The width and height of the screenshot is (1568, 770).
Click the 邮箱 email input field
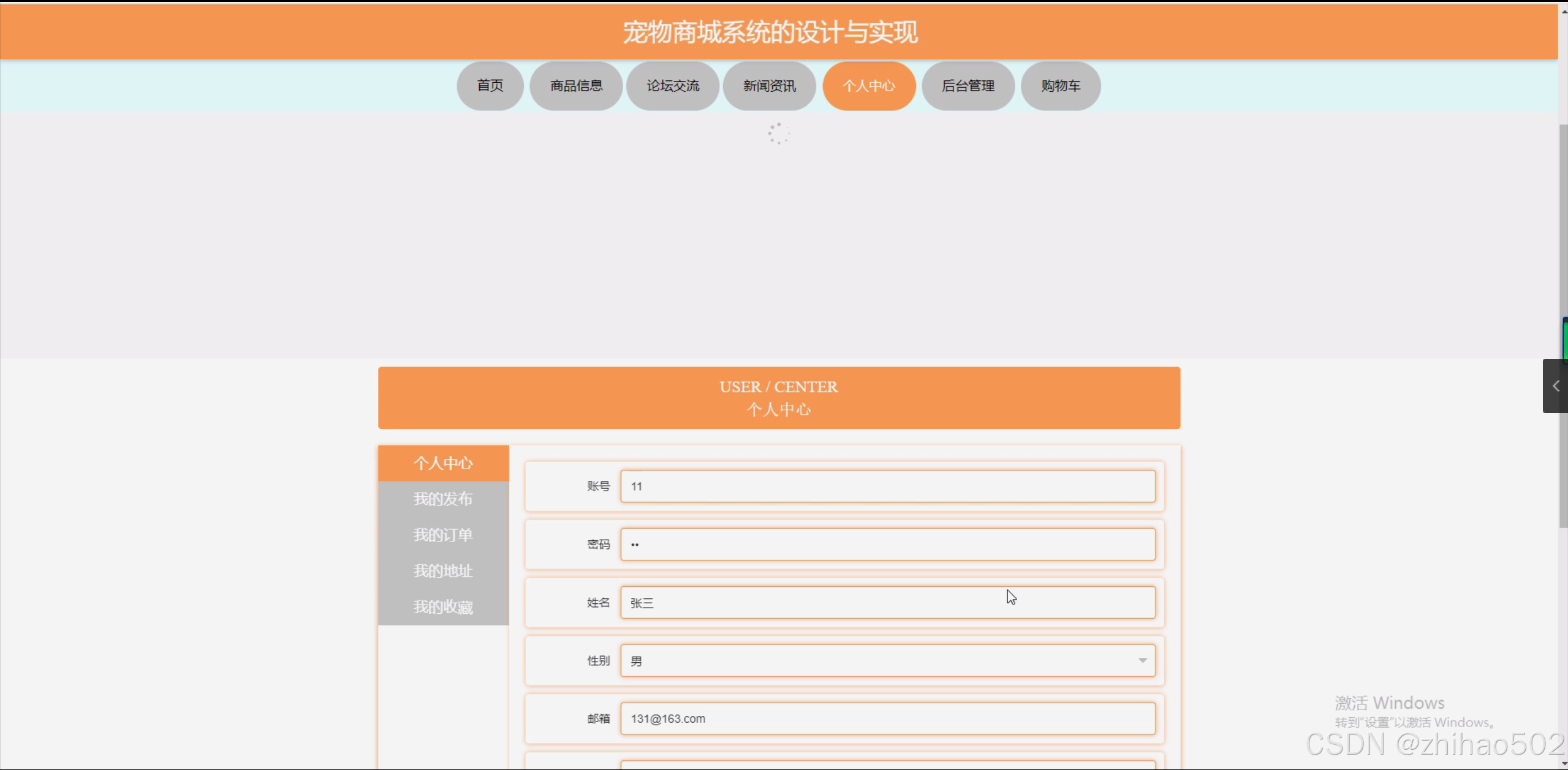pos(887,719)
